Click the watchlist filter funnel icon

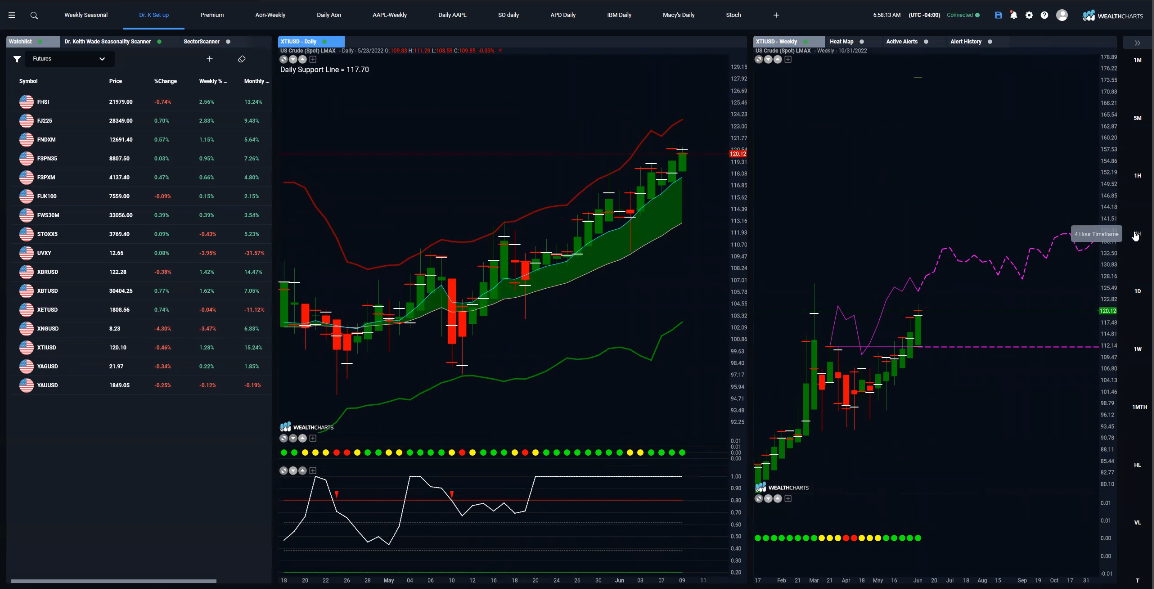tap(17, 59)
